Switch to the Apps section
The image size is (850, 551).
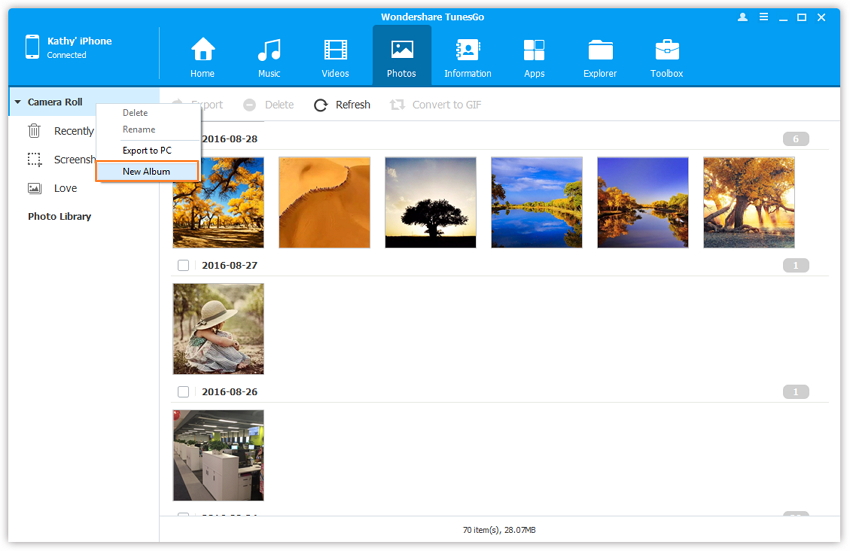(534, 50)
